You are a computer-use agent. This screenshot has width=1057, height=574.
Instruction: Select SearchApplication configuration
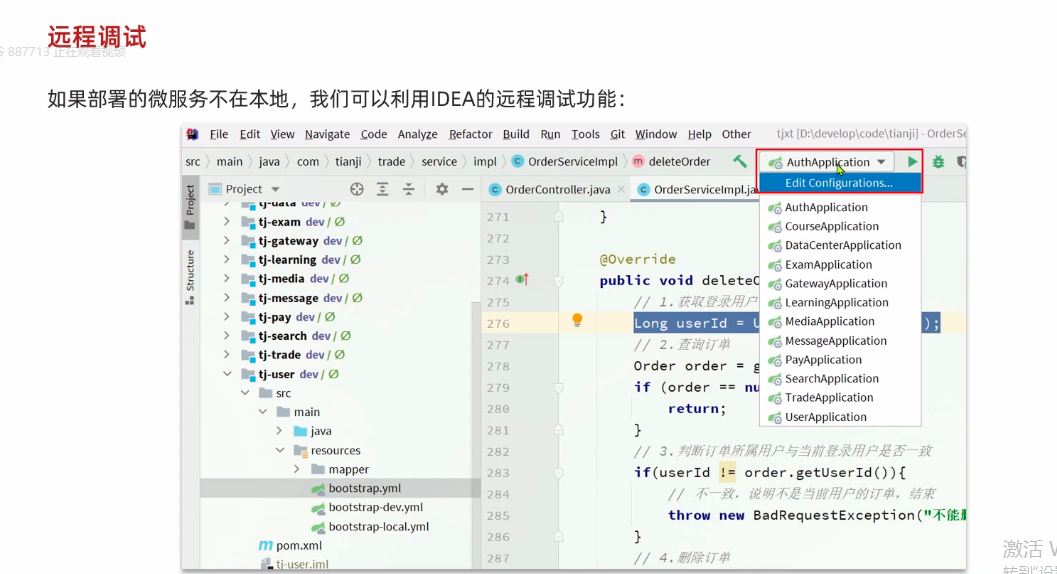pyautogui.click(x=840, y=378)
